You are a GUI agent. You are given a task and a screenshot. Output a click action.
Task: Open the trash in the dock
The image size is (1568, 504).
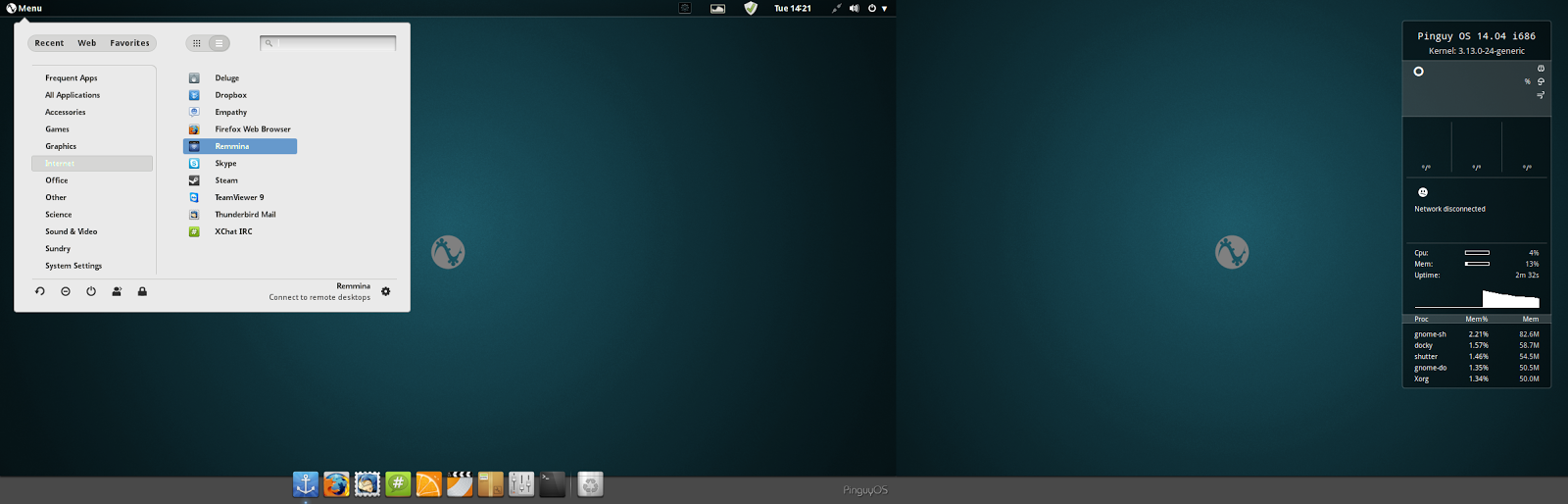pyautogui.click(x=590, y=484)
